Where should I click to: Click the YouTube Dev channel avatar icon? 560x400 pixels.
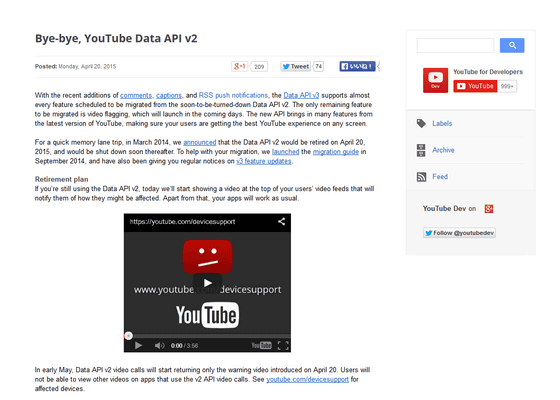tap(435, 80)
